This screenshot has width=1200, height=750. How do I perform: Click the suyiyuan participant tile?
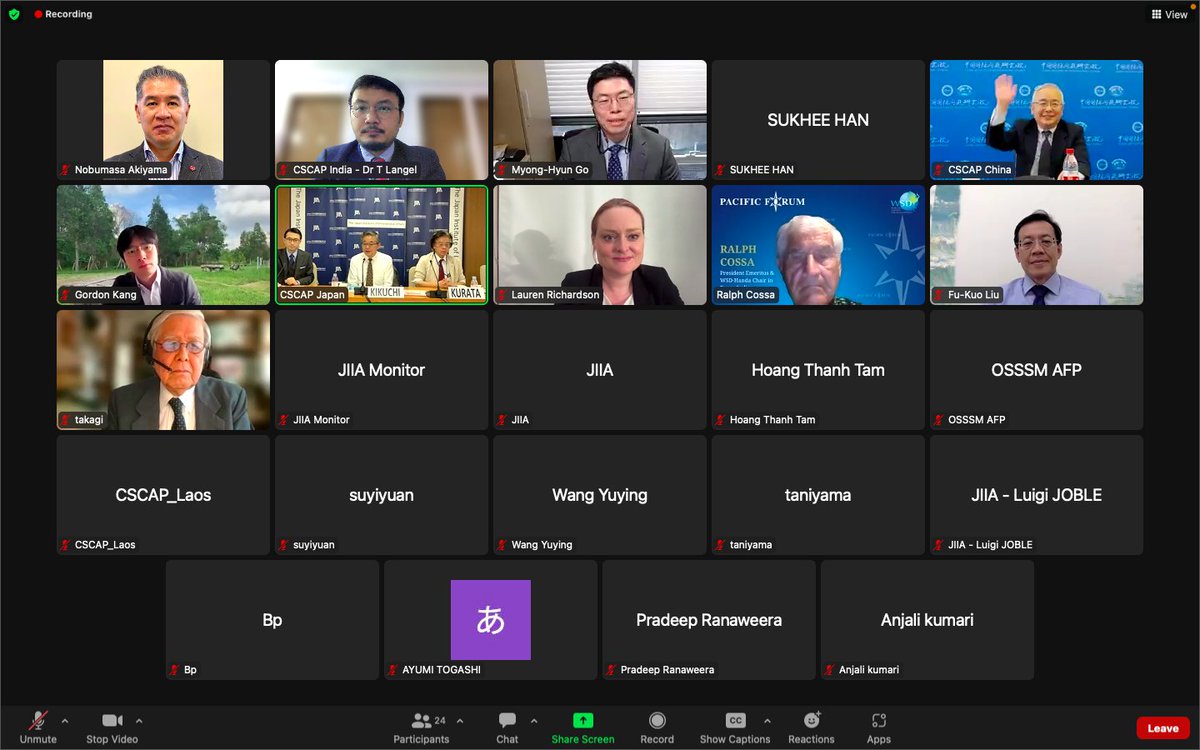click(x=382, y=495)
